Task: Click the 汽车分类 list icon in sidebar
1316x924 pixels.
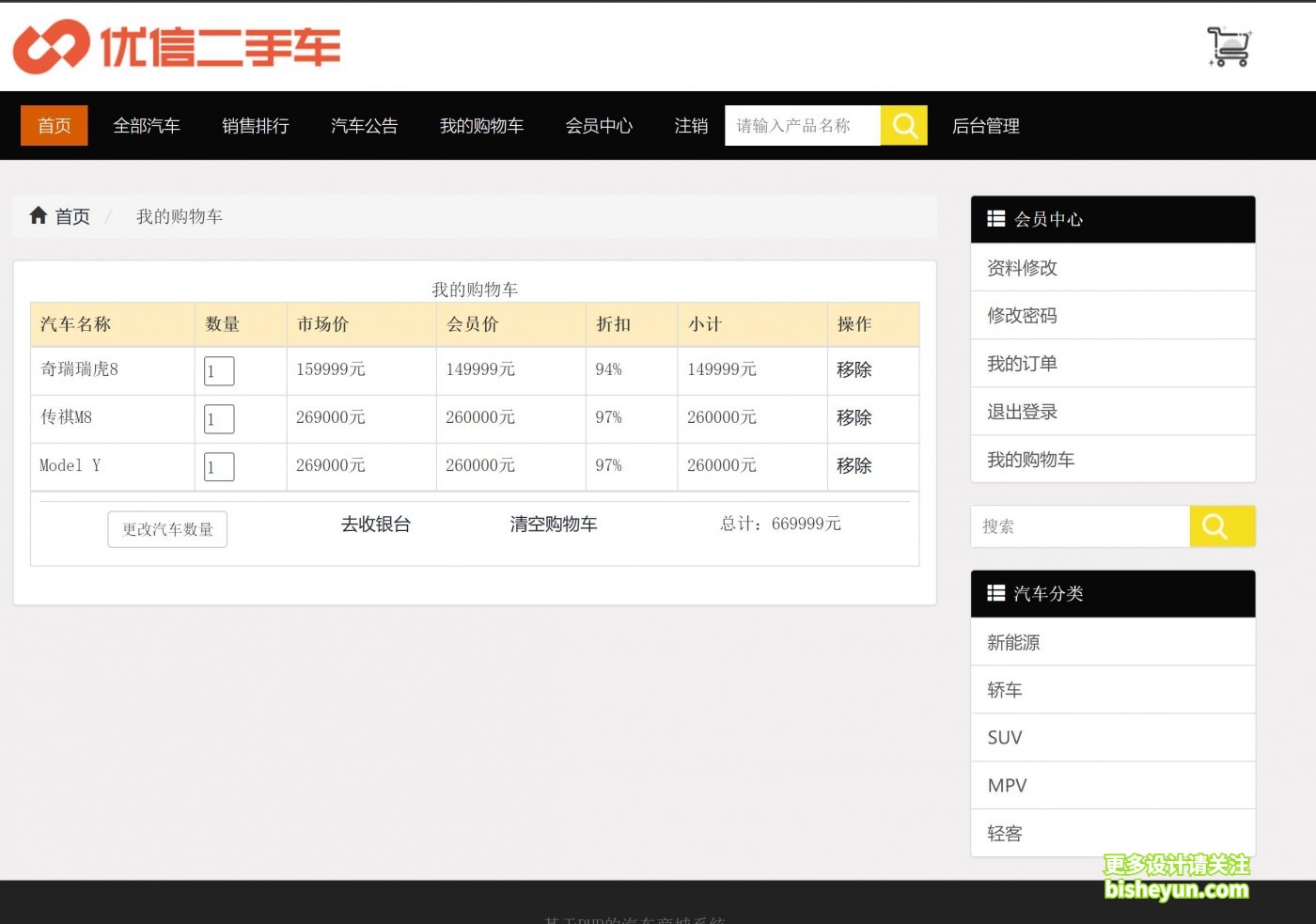Action: point(996,593)
